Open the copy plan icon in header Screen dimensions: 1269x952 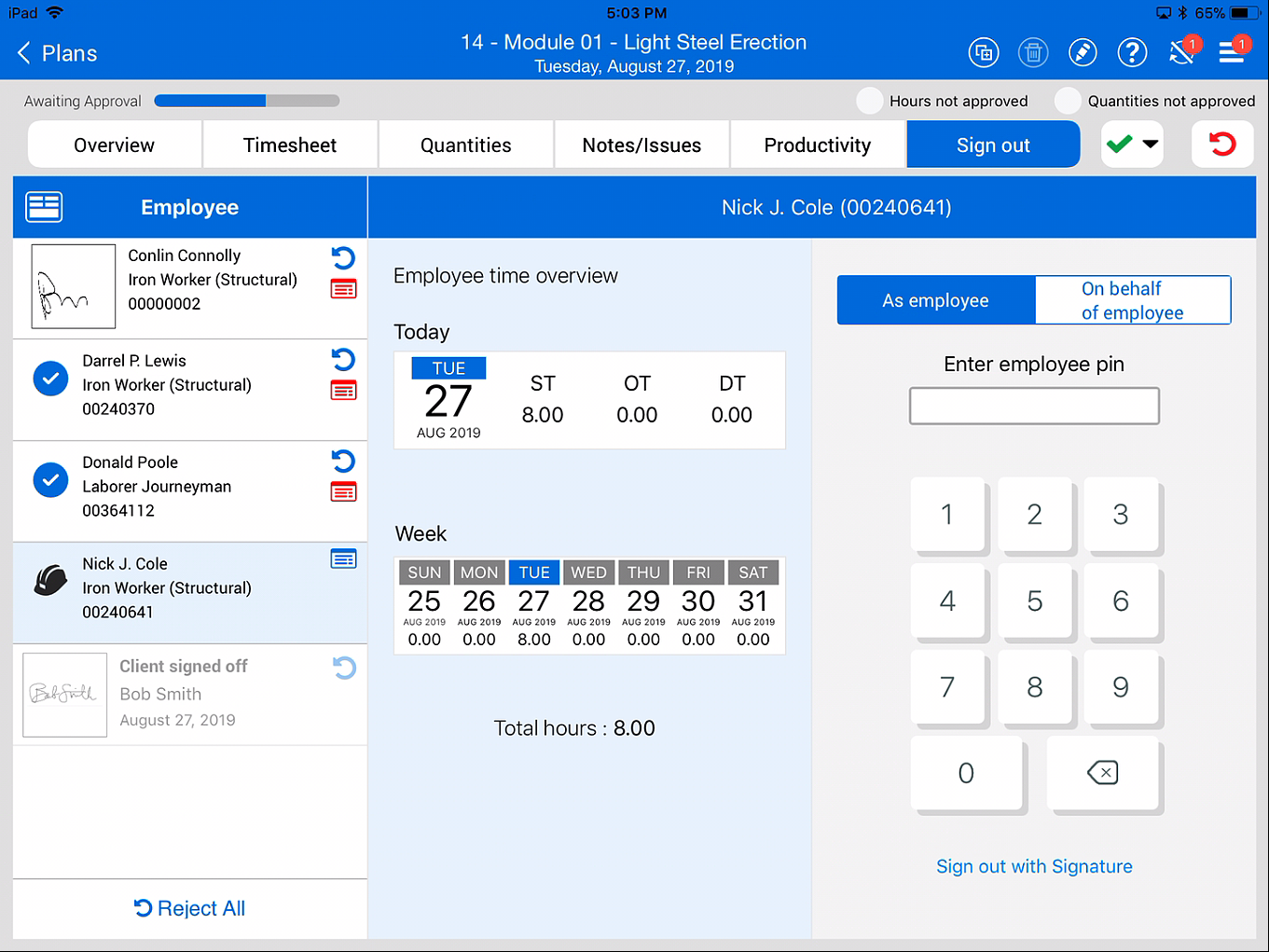pos(984,52)
